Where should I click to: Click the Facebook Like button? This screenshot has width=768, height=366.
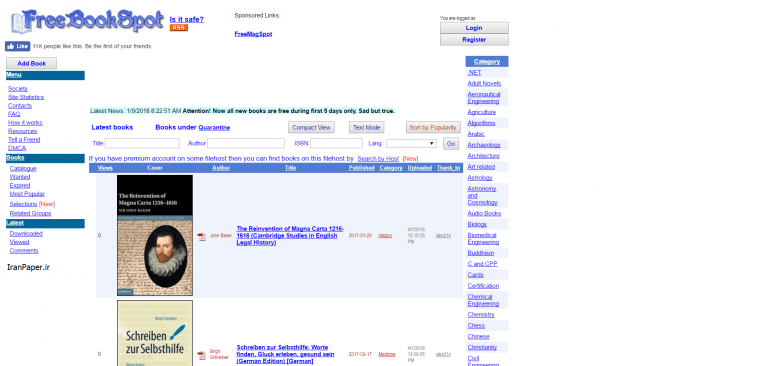tap(18, 46)
